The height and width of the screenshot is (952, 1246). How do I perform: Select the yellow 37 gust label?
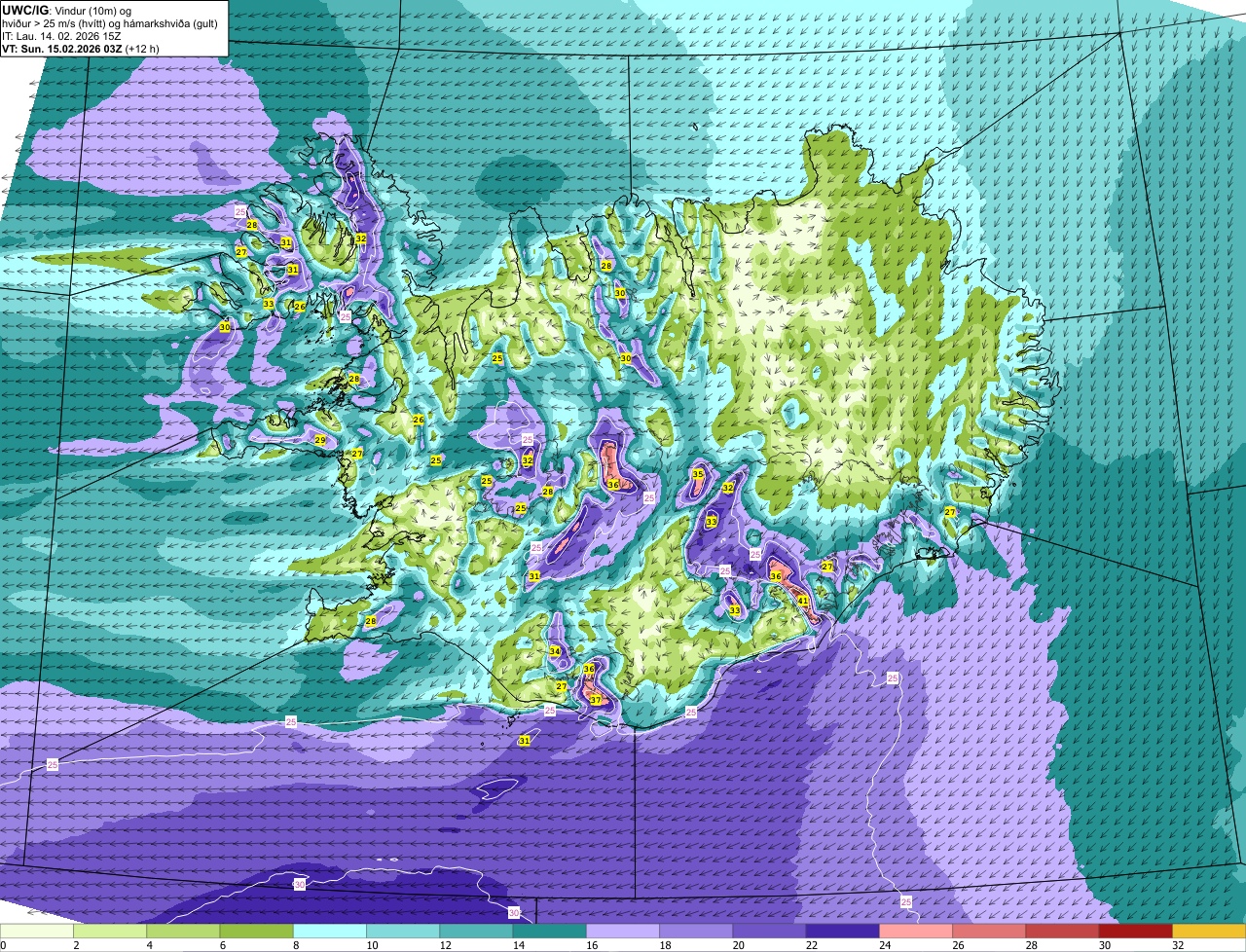click(x=596, y=700)
